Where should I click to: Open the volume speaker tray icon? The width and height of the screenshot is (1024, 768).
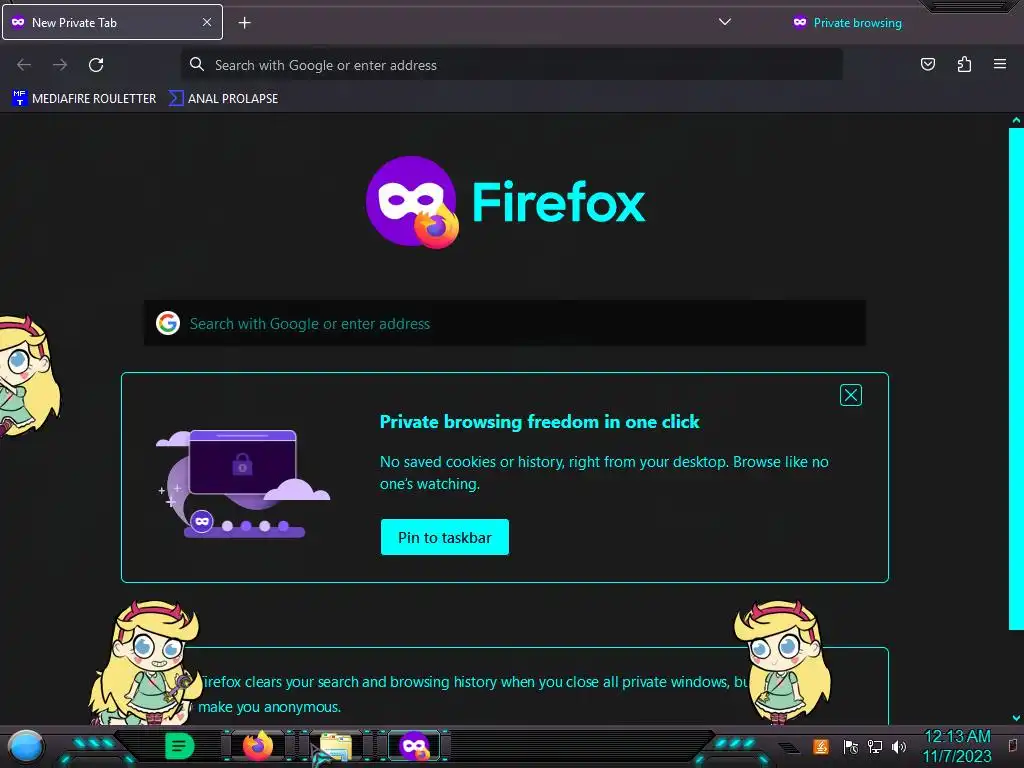[899, 746]
